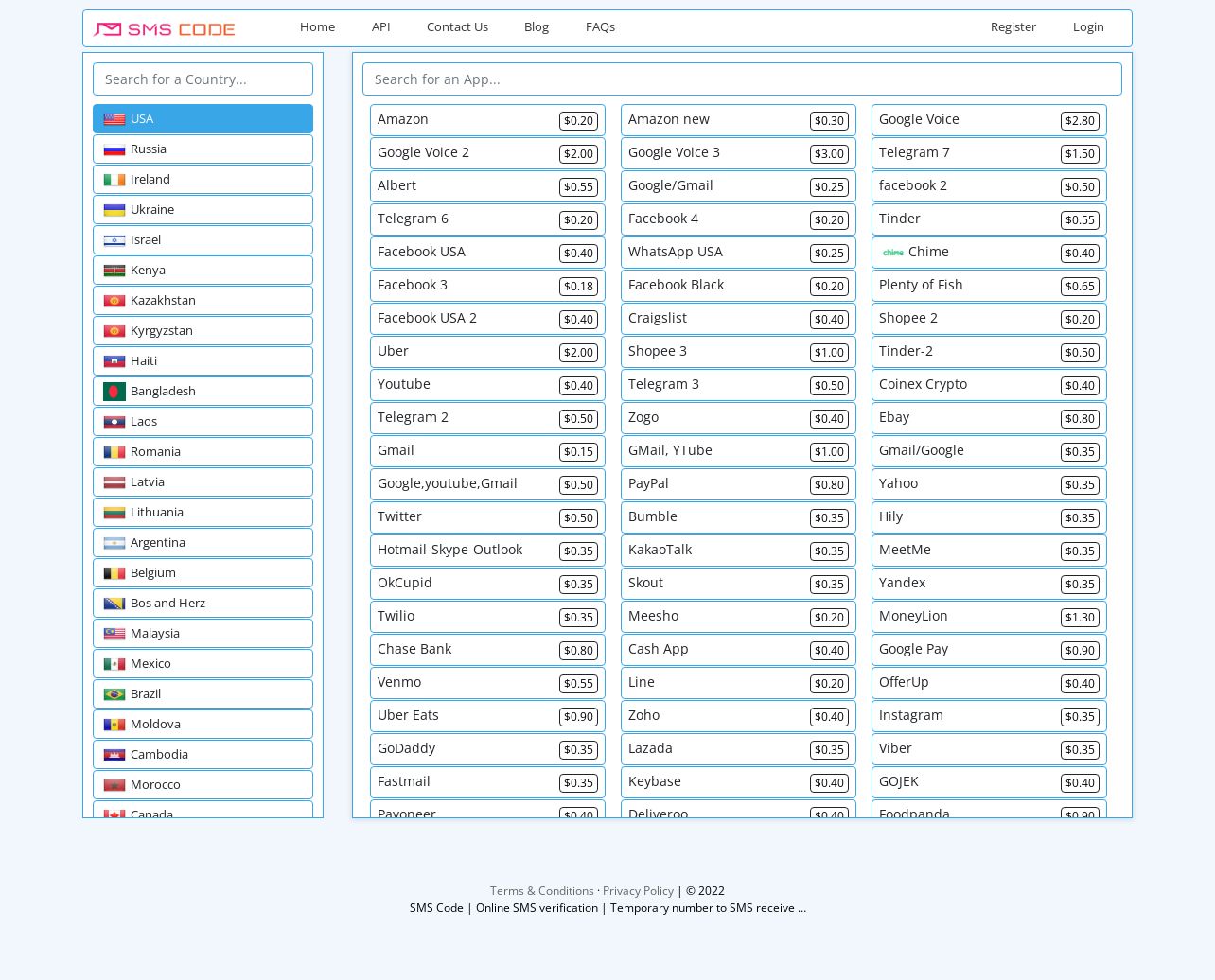Click the Lithuania flag icon
1215x980 pixels.
pos(114,513)
